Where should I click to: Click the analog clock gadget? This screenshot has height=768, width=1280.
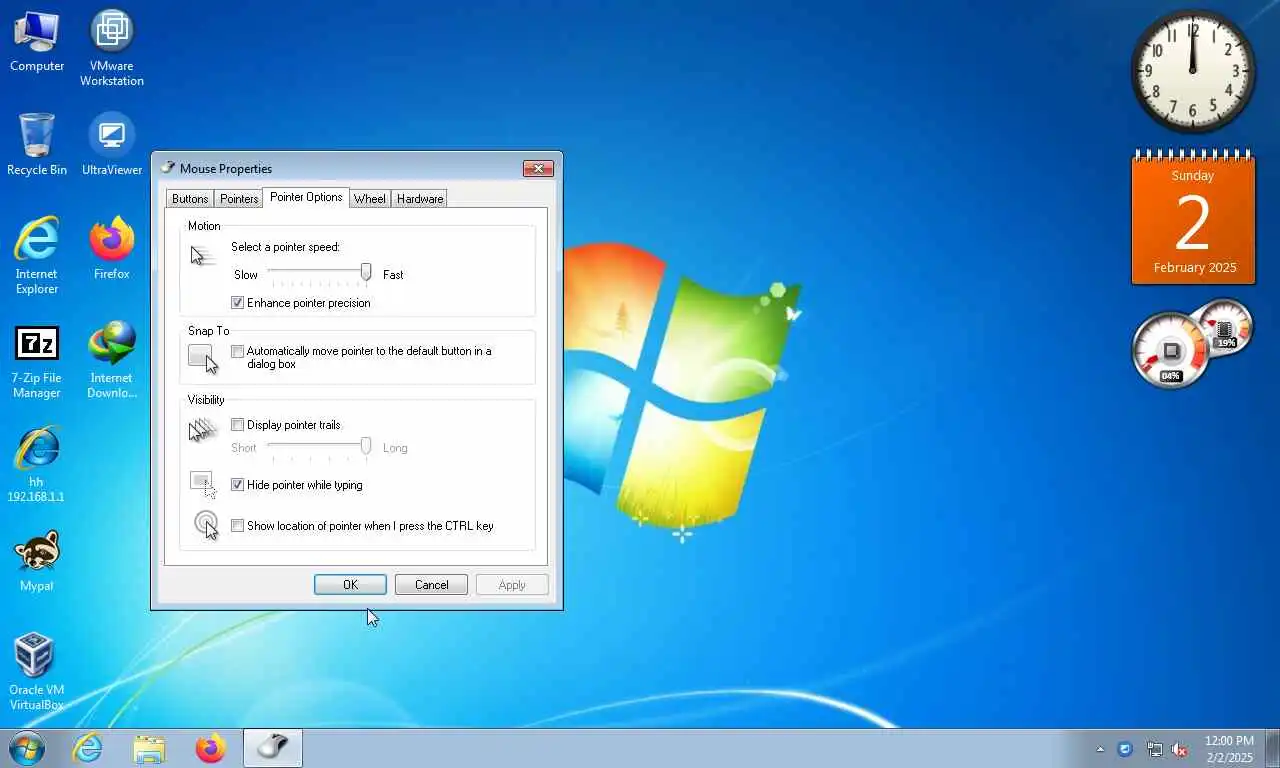1193,72
